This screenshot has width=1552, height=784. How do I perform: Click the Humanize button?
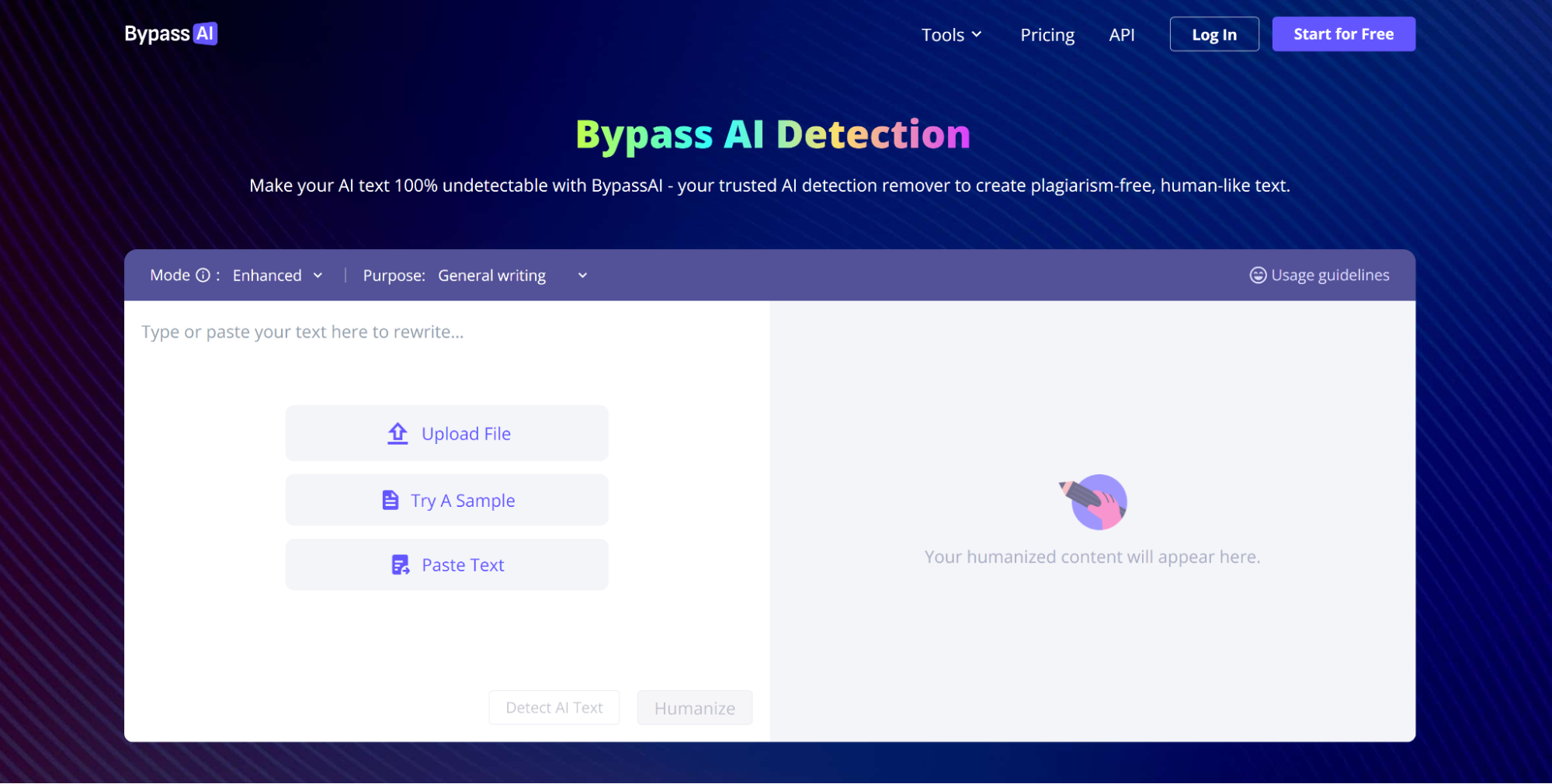click(x=695, y=707)
